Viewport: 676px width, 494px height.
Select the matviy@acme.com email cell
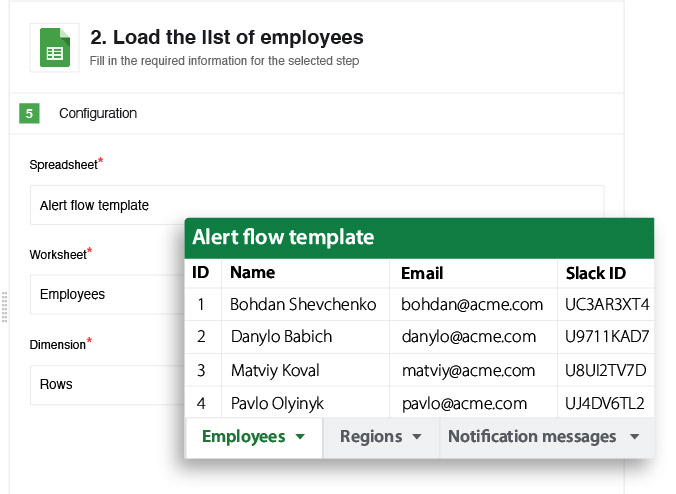click(473, 370)
